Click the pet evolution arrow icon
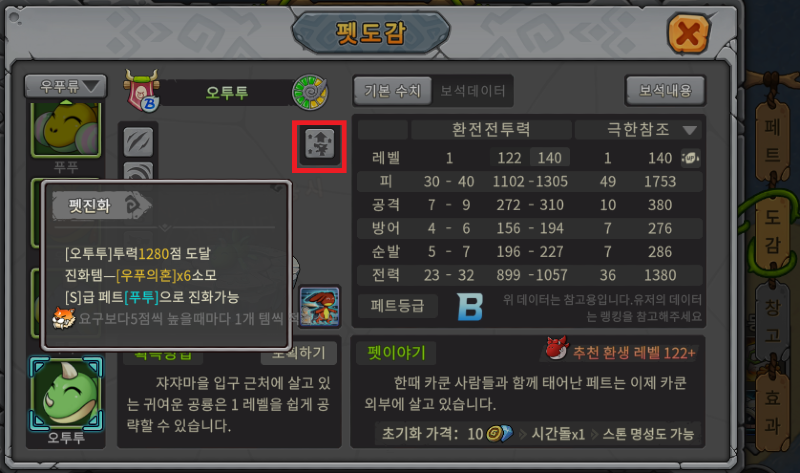800x473 pixels. click(x=319, y=144)
